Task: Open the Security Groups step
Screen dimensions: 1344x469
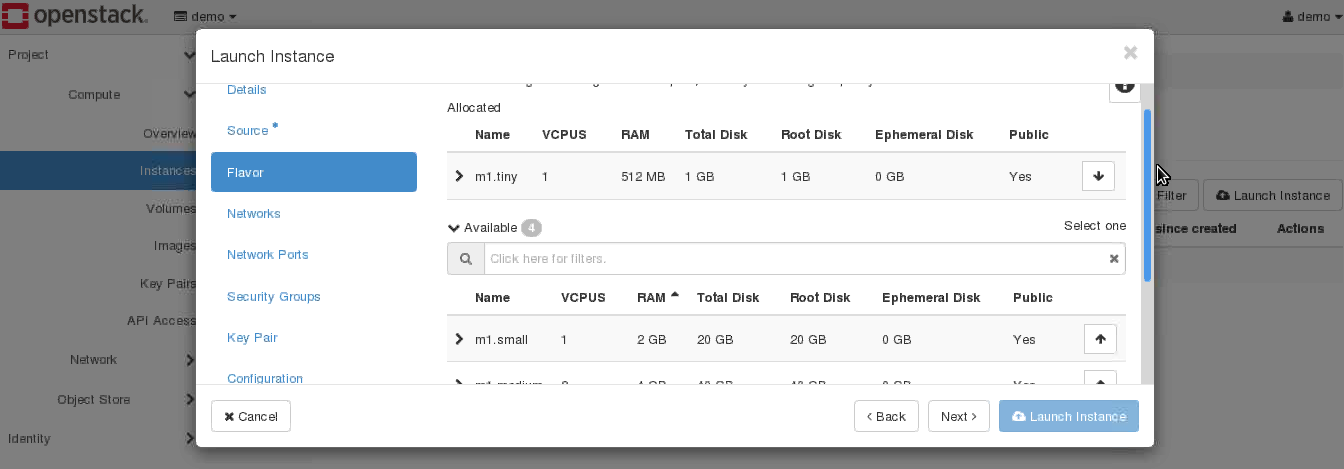Action: (274, 297)
